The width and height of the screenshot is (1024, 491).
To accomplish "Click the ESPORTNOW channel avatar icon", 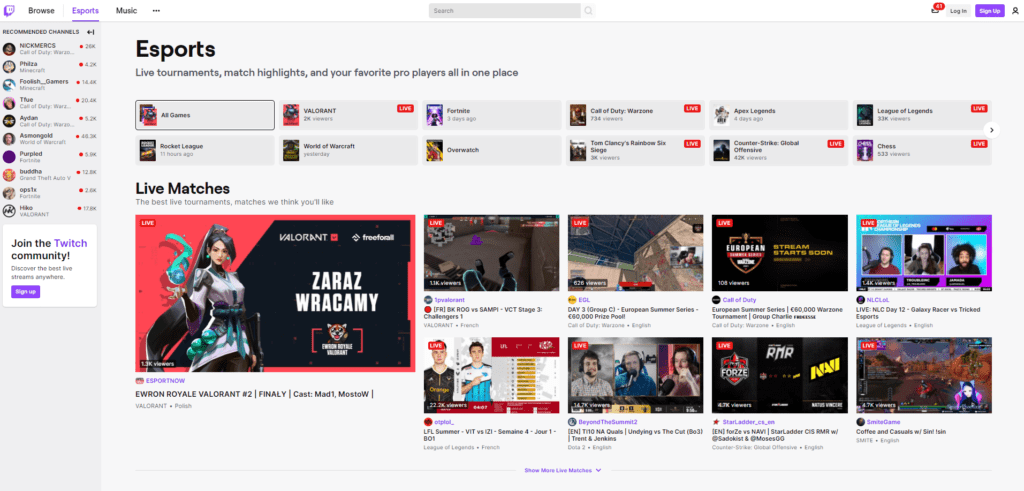I will (x=140, y=381).
